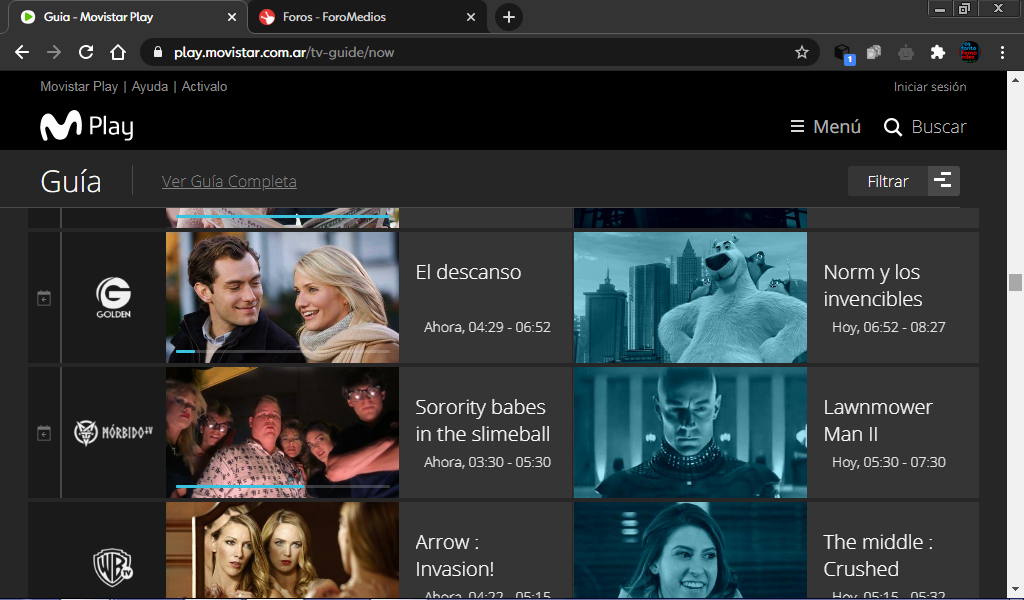
Task: Click the Hoy, 05:30 - 07:30 time
Action: coord(889,462)
